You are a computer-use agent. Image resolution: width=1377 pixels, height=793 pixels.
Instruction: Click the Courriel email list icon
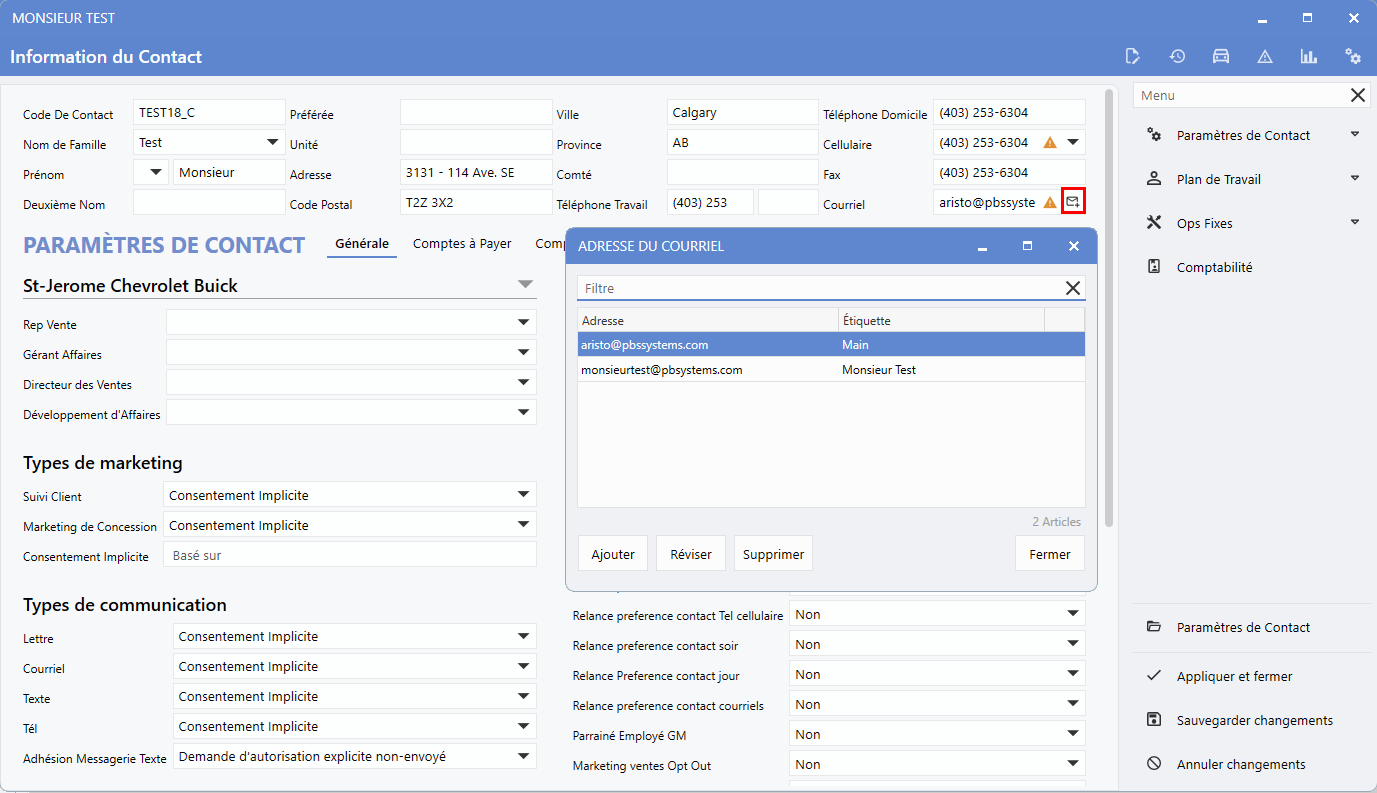[x=1073, y=202]
